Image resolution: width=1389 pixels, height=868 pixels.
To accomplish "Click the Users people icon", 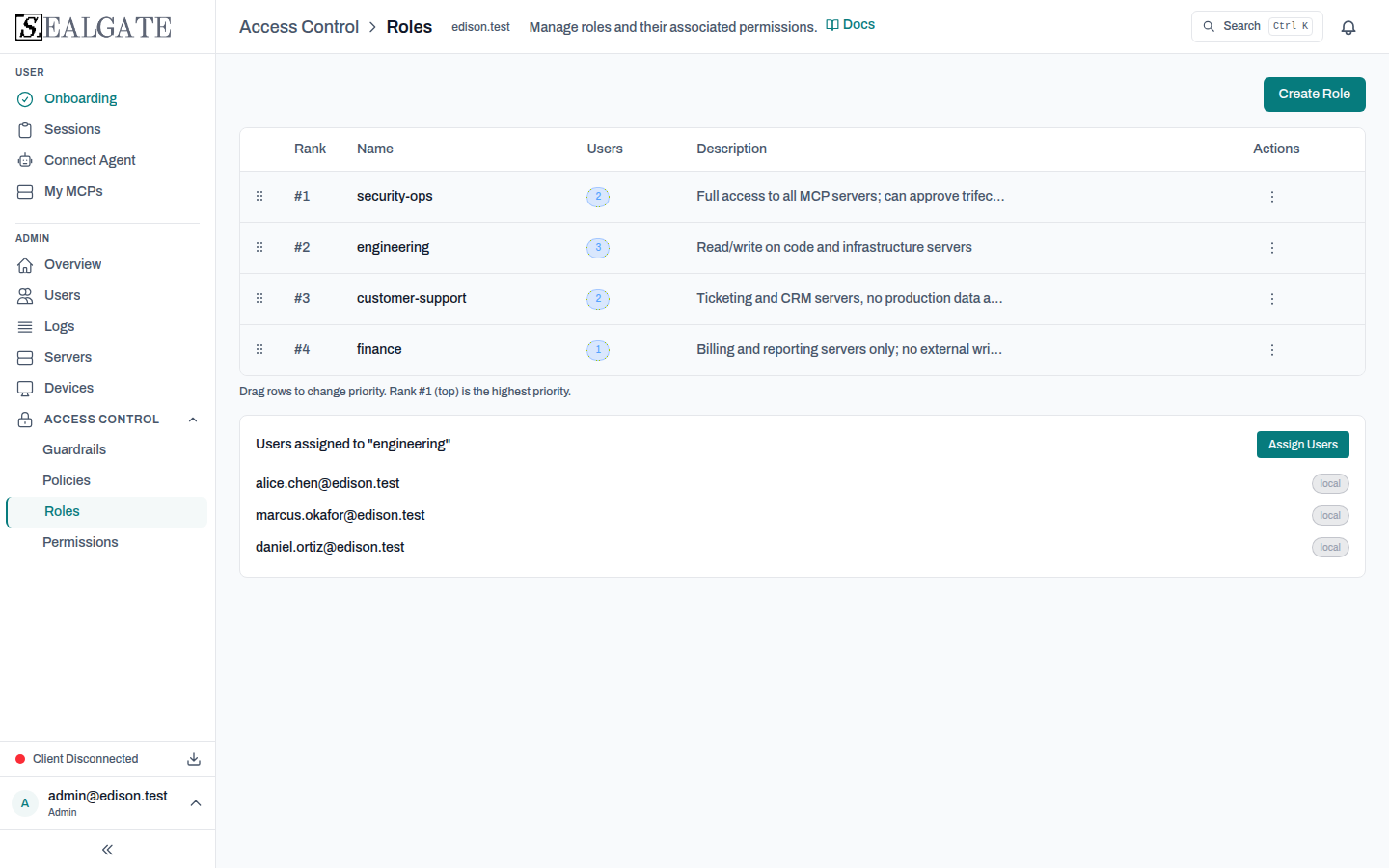I will point(25,296).
